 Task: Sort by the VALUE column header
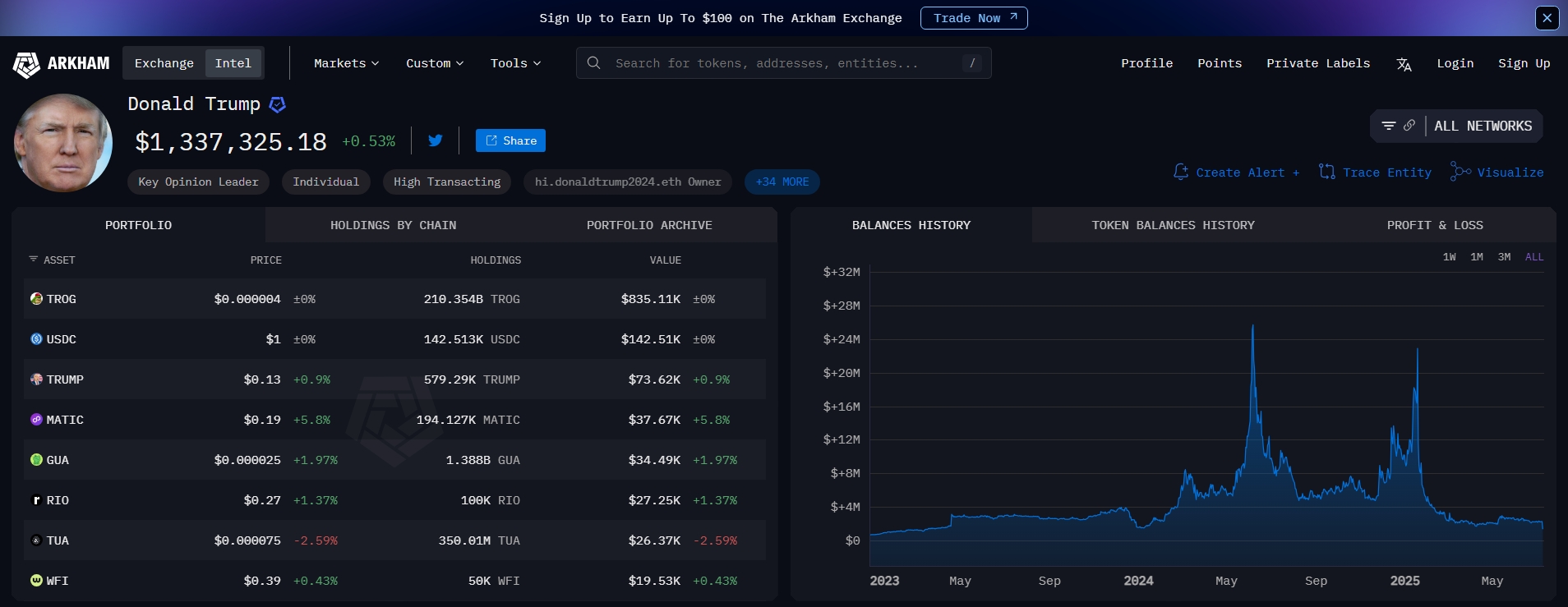[x=665, y=260]
